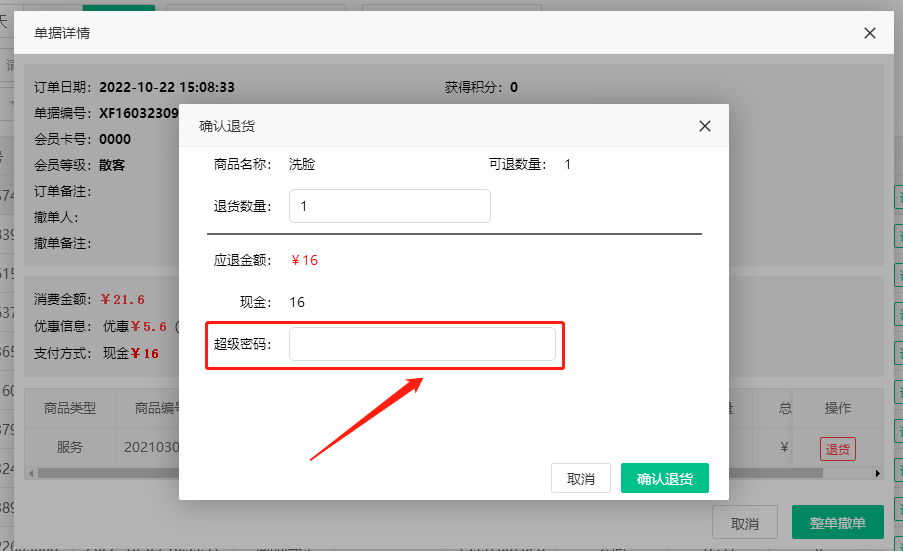Click the 退货数量 input field
Screen dimensions: 903x551
[389, 206]
